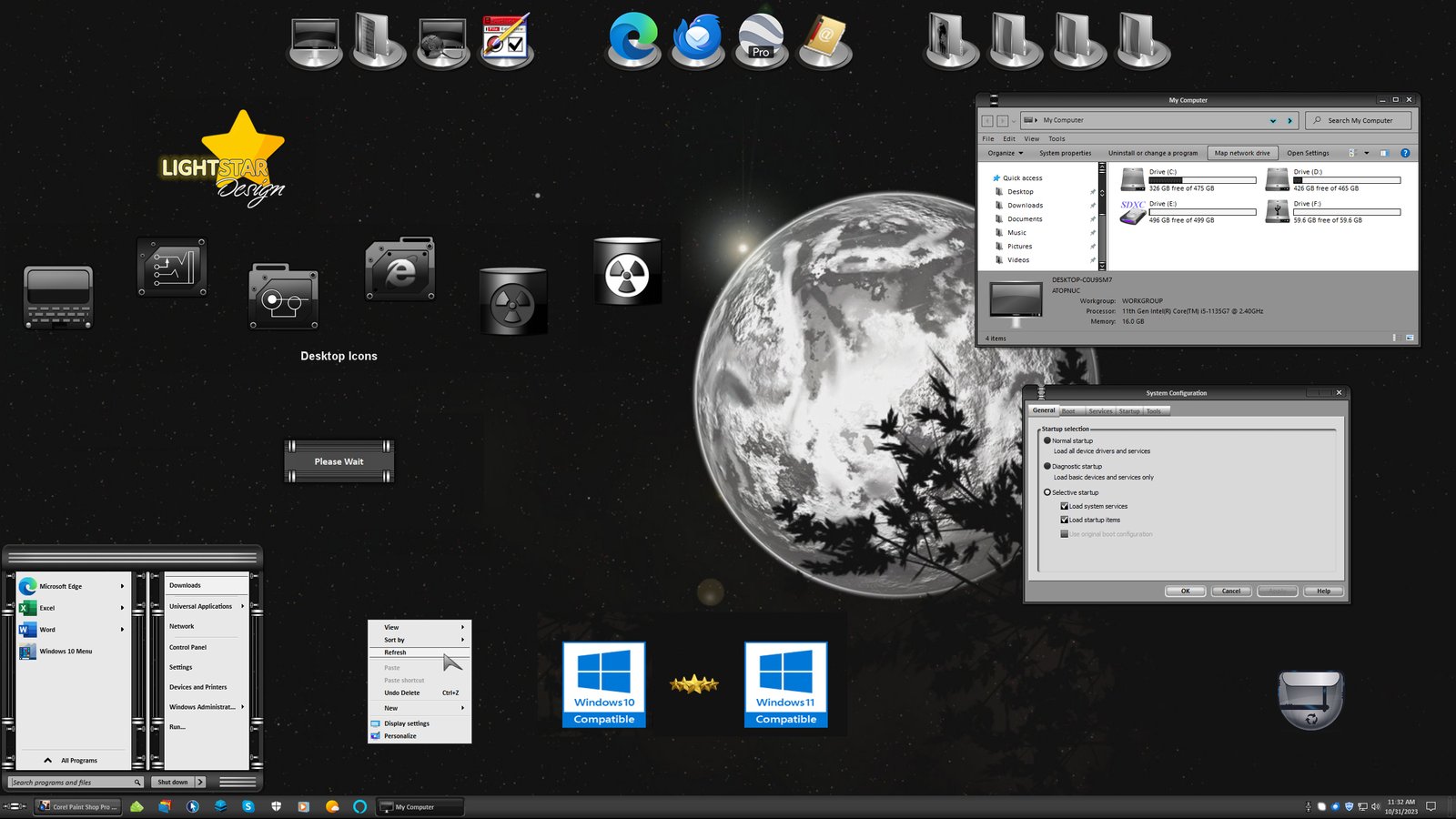Toggle the preview pane icon in My Computer
Screen dimensions: 1456x819
click(x=1384, y=153)
